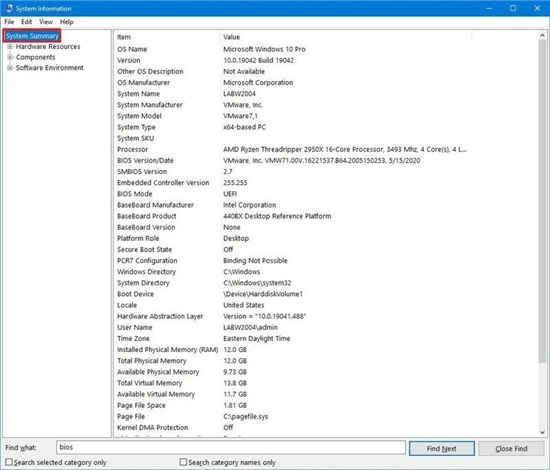Select the Secure Boot State row
Viewport: 550px width, 470px height.
[x=326, y=249]
